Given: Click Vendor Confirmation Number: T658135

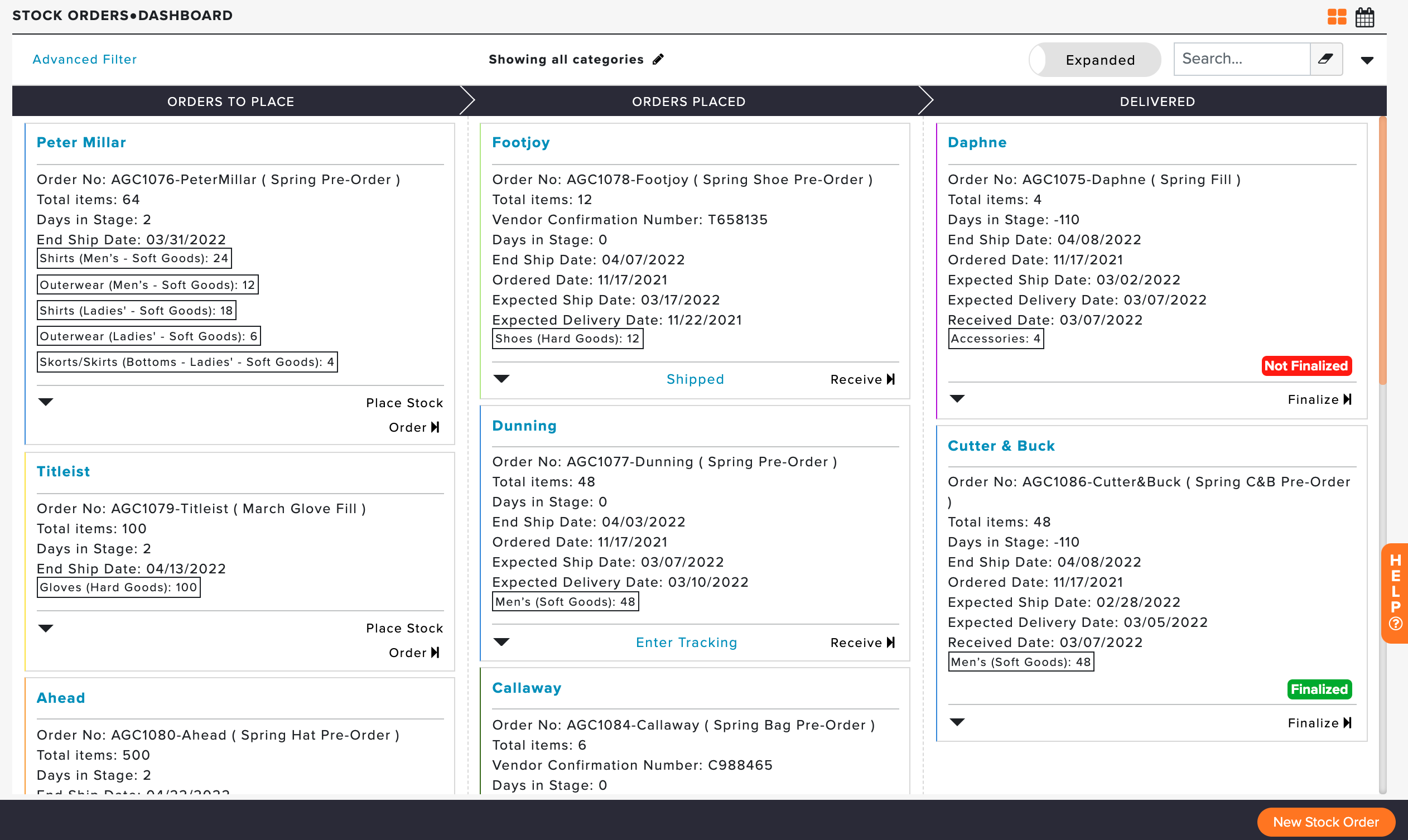Looking at the screenshot, I should pyautogui.click(x=630, y=220).
